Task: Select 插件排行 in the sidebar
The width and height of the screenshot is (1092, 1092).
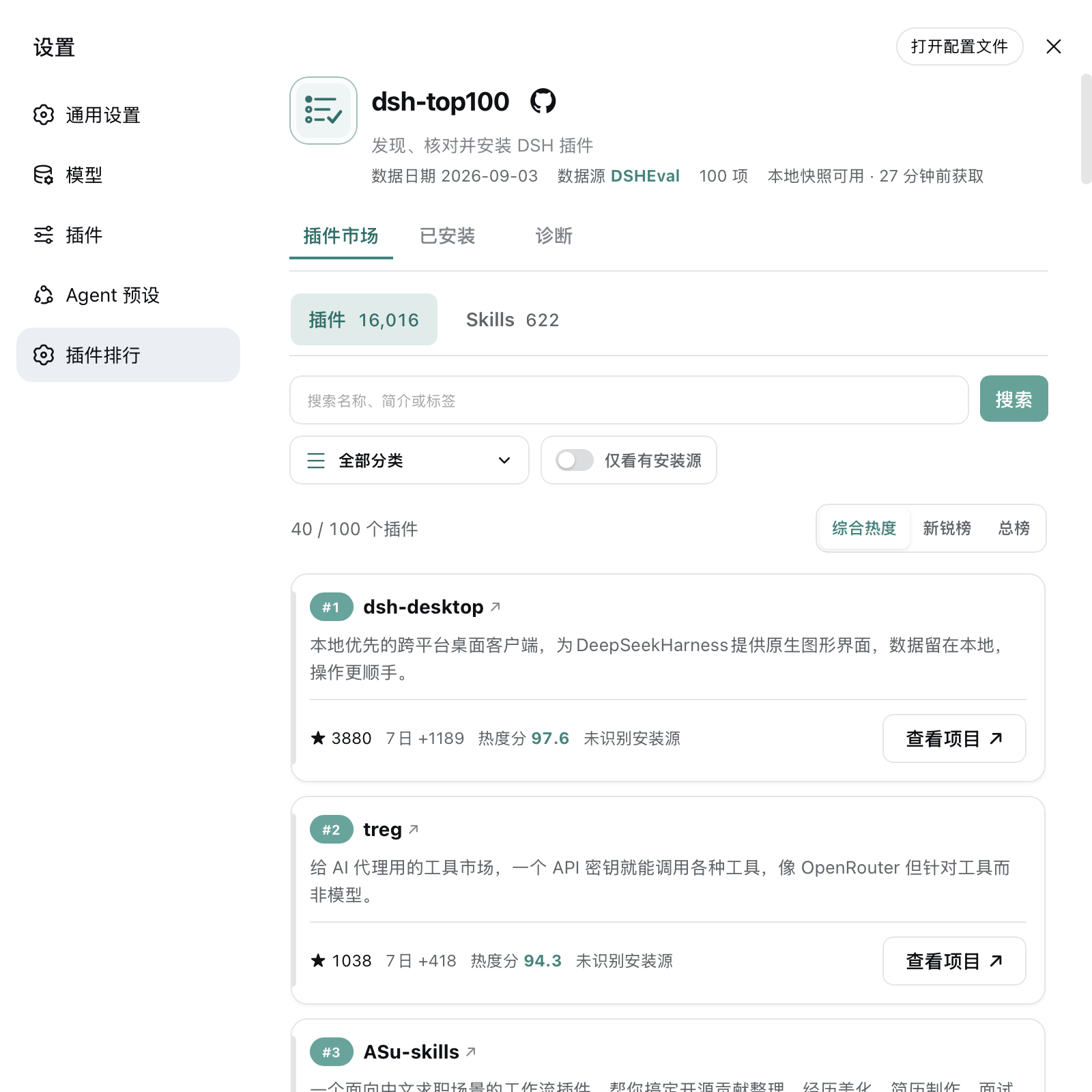Action: (x=128, y=355)
